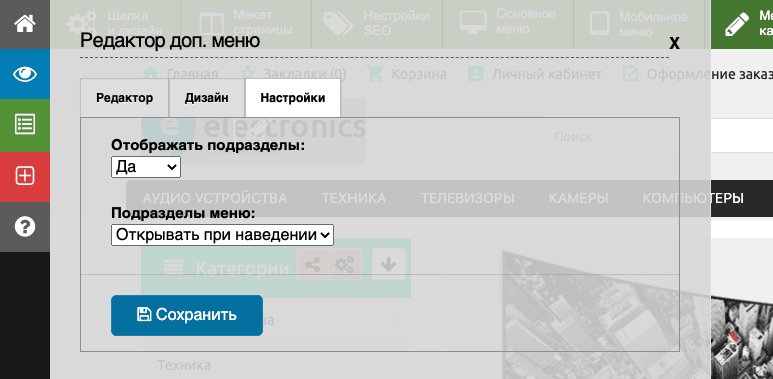This screenshot has width=773, height=379.
Task: Open the question mark help icon
Action: 25,227
